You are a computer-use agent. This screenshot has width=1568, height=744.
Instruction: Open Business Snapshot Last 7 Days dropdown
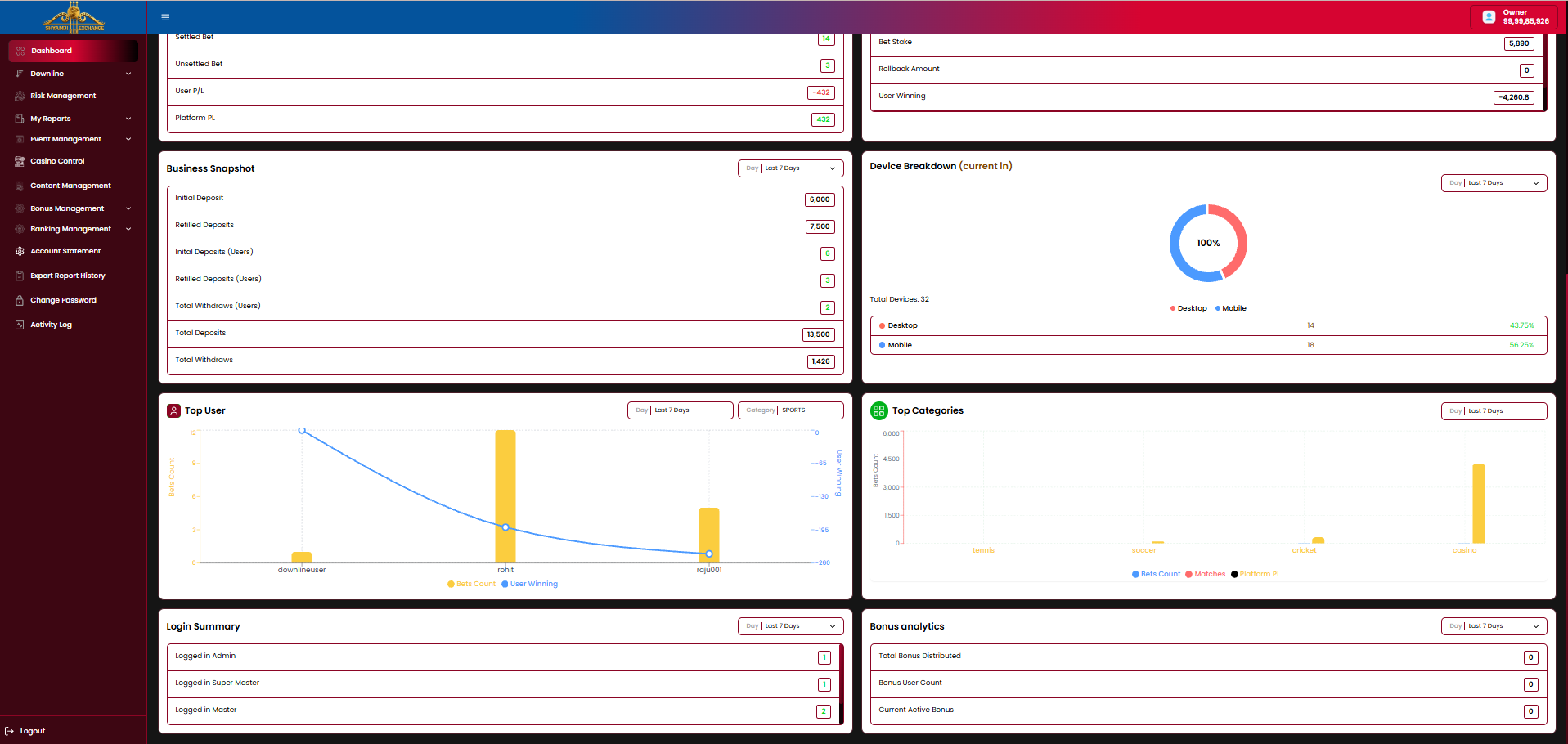[x=790, y=168]
